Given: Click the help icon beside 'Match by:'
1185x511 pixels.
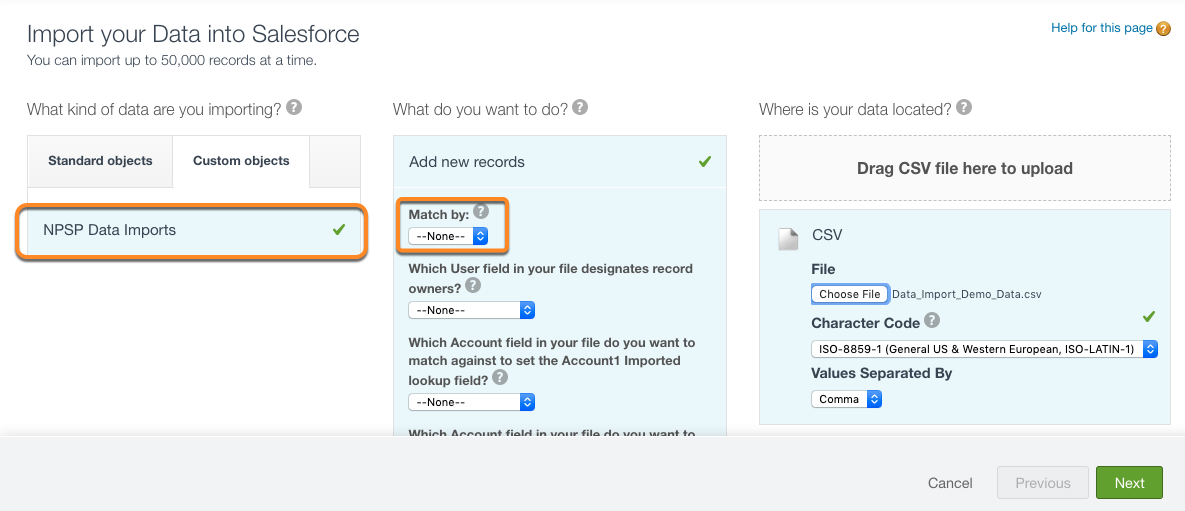Looking at the screenshot, I should click(x=481, y=212).
